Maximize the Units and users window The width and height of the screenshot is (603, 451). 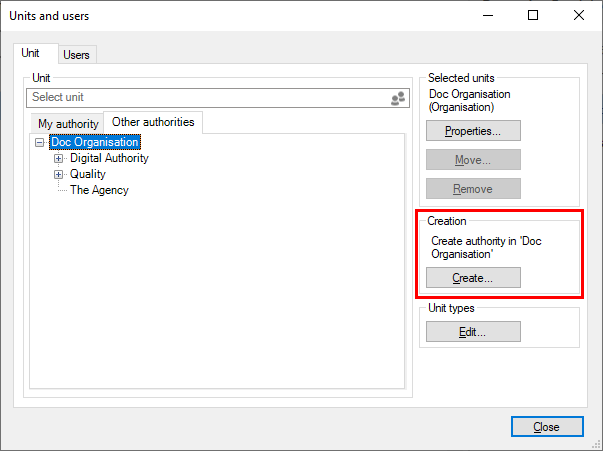coord(533,15)
